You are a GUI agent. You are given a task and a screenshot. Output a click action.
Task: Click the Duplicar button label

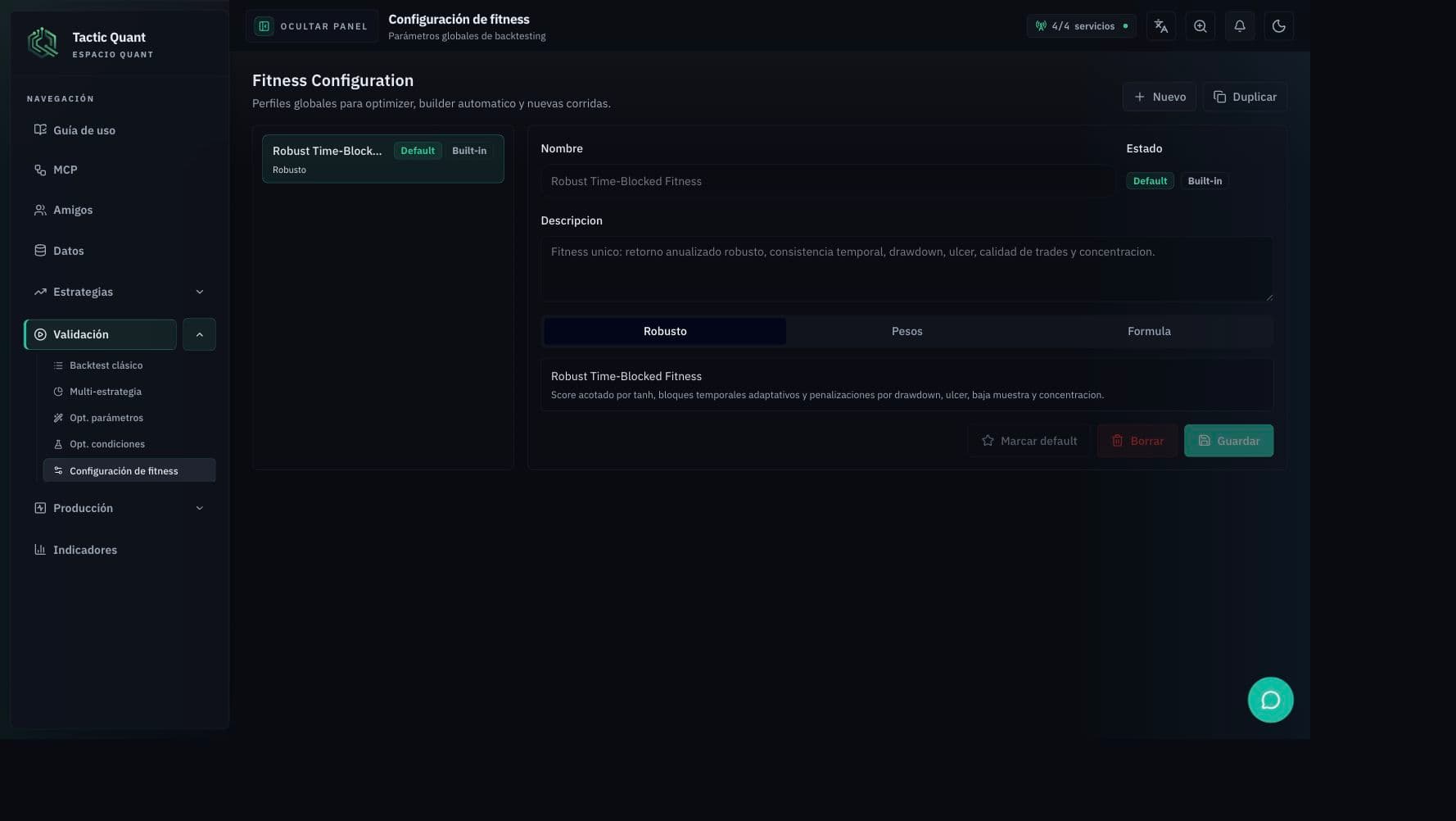(1254, 97)
